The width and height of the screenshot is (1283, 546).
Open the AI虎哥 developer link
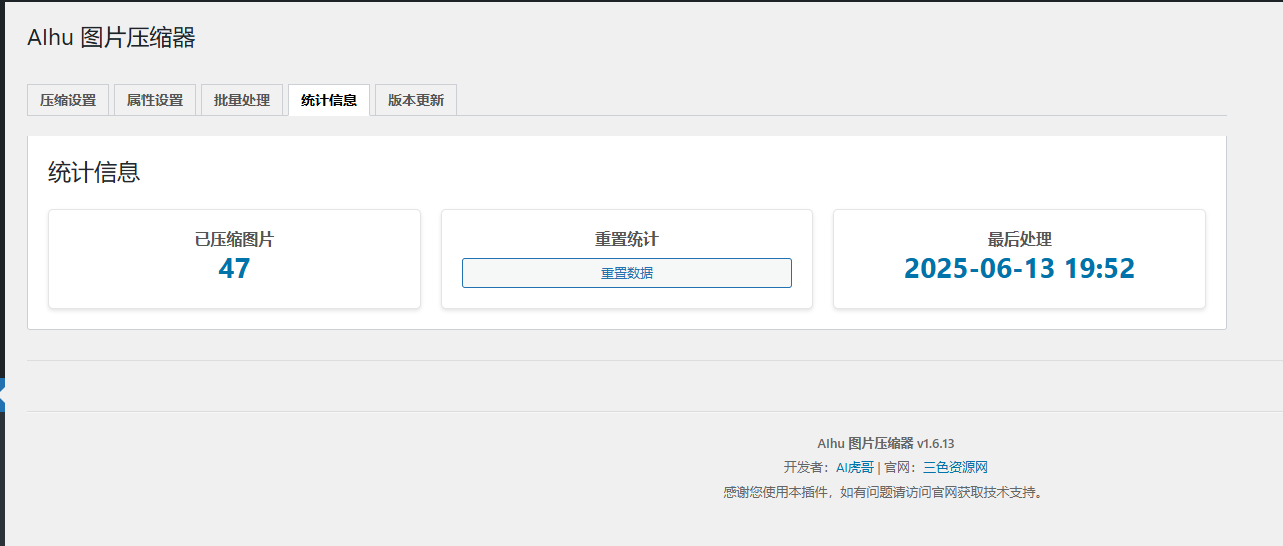[x=855, y=467]
